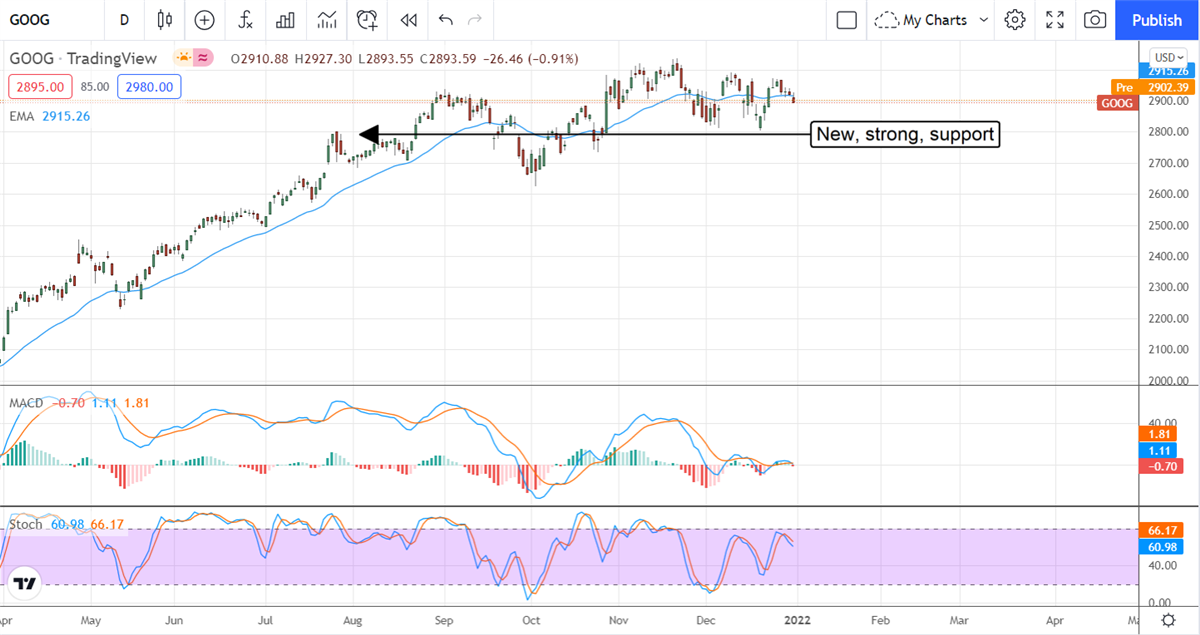
Task: Select the MACD indicator legend
Action: [x=25, y=402]
